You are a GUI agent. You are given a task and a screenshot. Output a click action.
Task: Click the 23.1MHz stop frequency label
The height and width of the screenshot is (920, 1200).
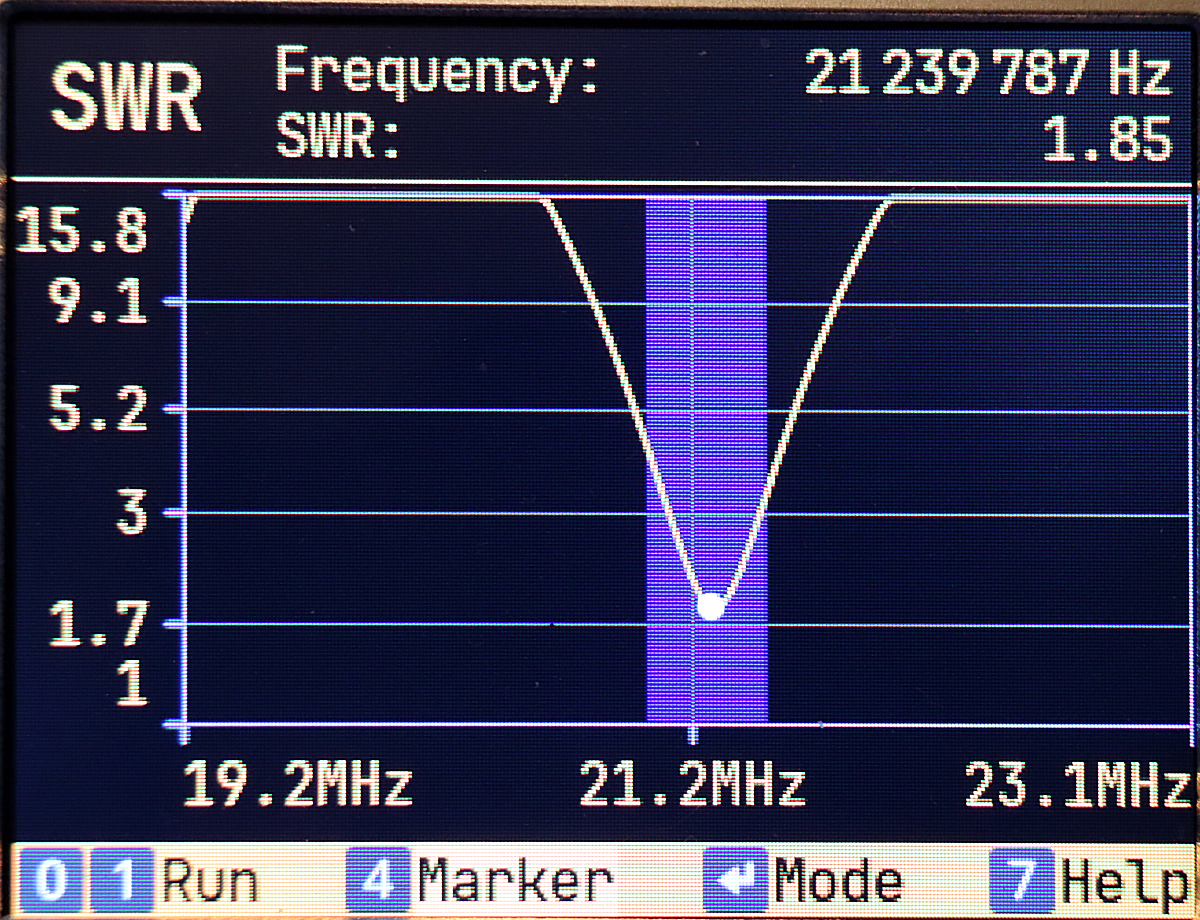click(1076, 786)
